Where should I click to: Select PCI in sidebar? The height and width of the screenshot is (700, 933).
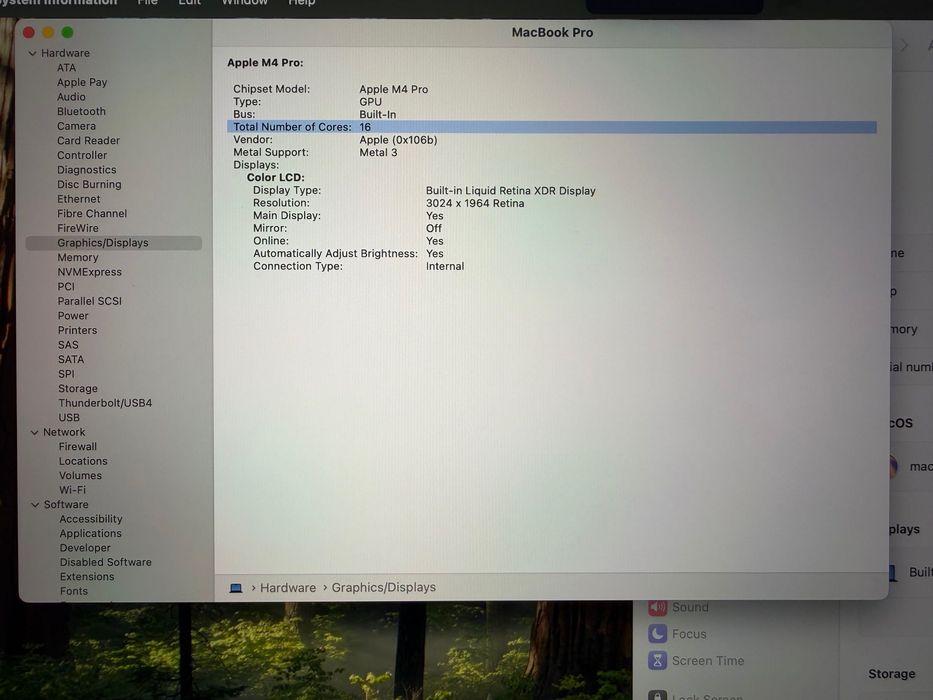pos(66,286)
